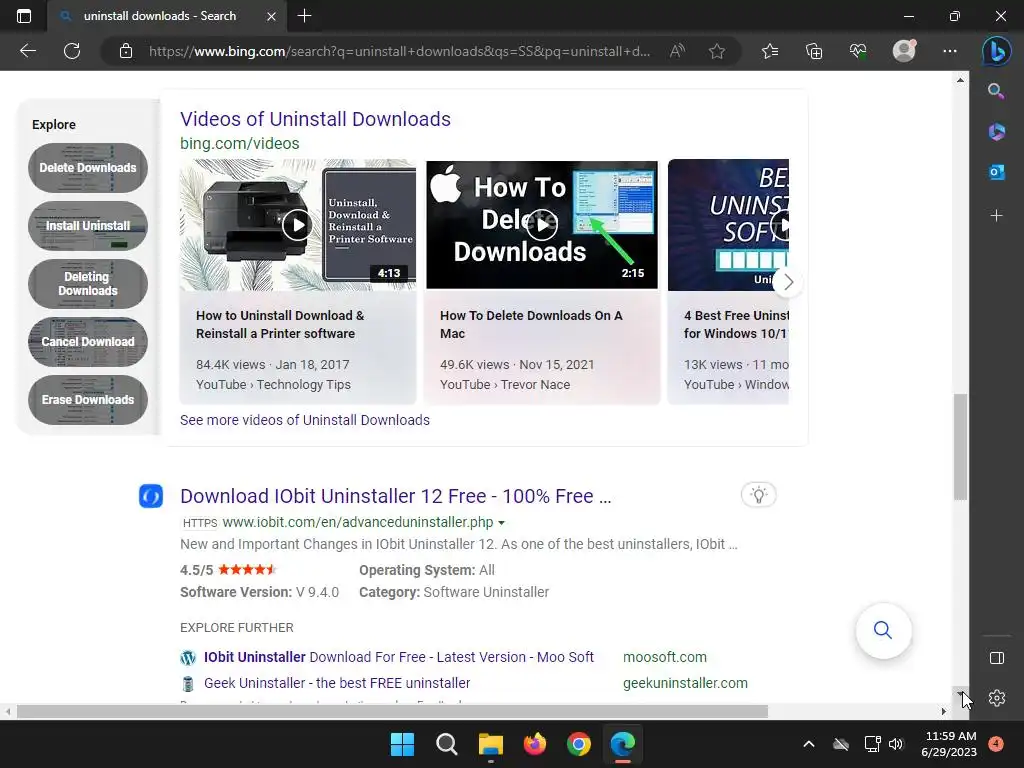
Task: Click the scroll up arrow
Action: click(x=960, y=80)
